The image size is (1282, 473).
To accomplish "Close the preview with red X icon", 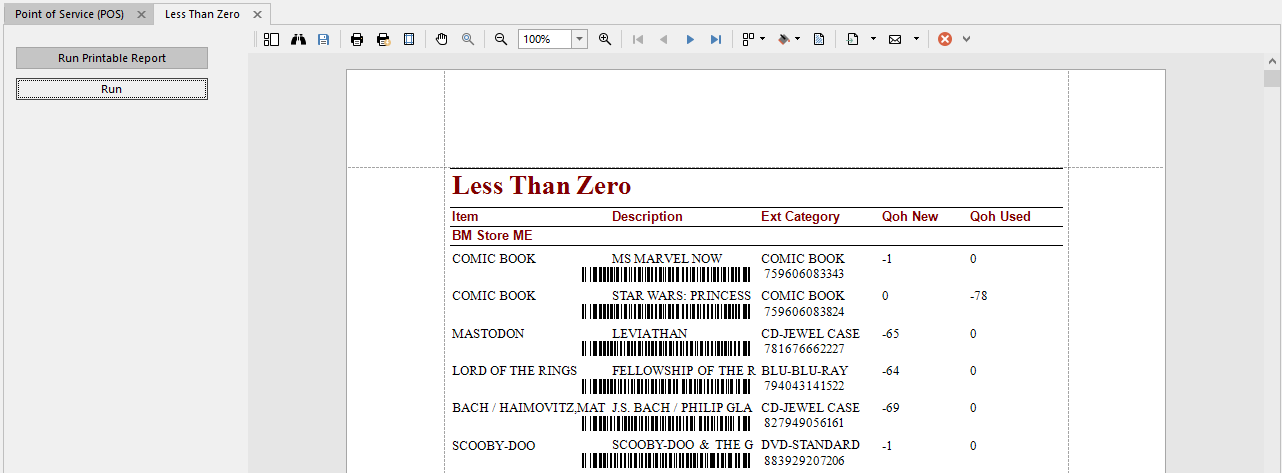I will point(945,39).
